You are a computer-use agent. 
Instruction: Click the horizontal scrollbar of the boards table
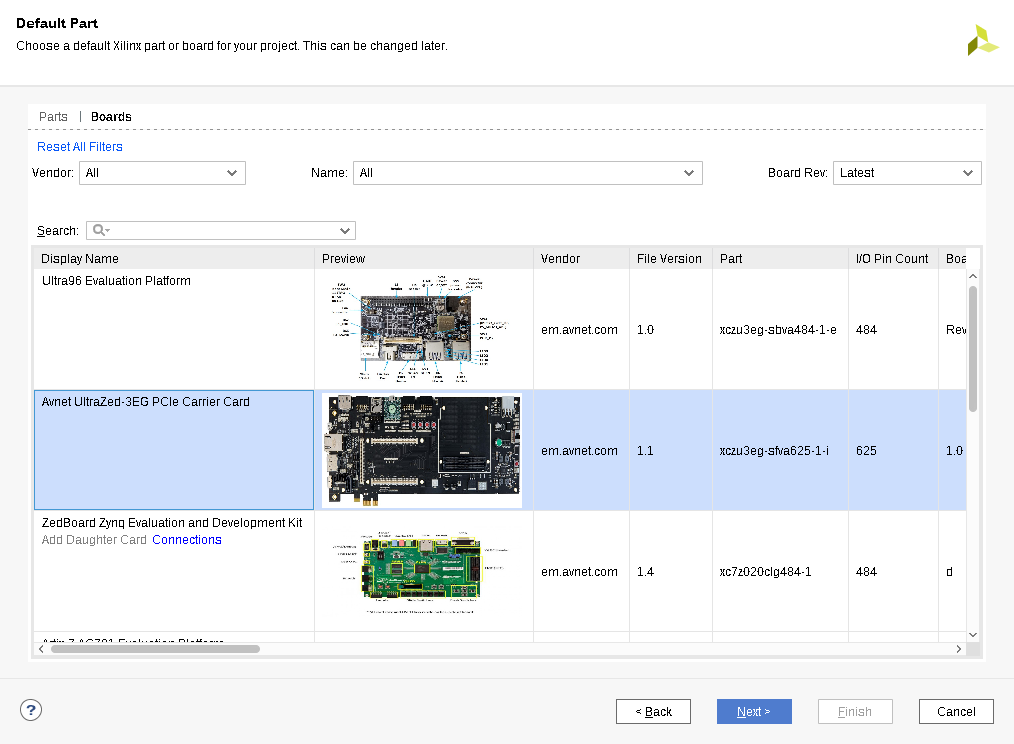click(x=155, y=649)
